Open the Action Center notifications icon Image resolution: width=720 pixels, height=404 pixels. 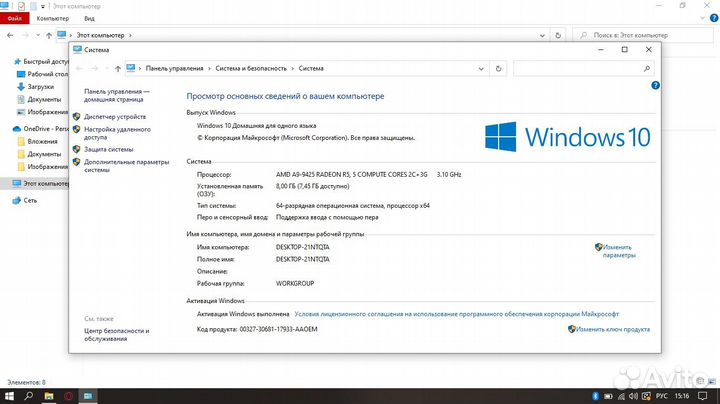click(x=703, y=396)
